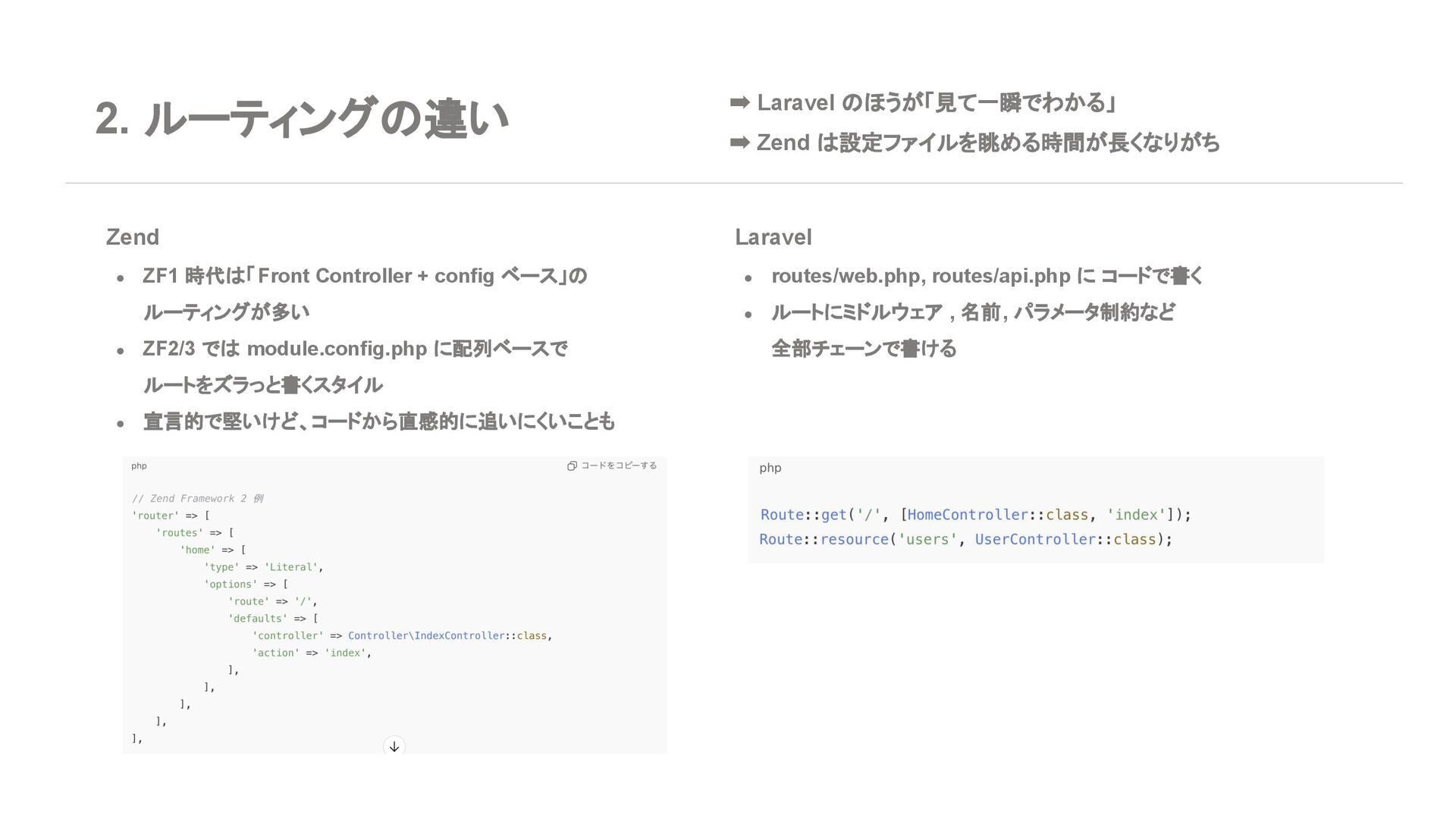This screenshot has height=818, width=1456.
Task: Click Controller\IndexController::class in the code
Action: (447, 636)
